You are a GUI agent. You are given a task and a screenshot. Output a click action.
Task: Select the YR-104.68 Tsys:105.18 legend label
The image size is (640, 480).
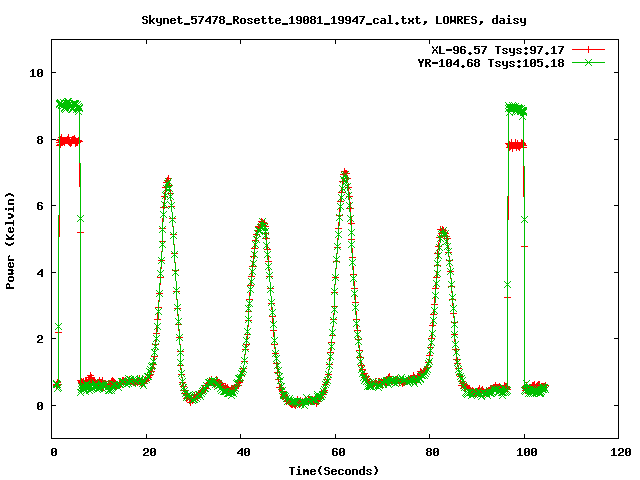491,63
